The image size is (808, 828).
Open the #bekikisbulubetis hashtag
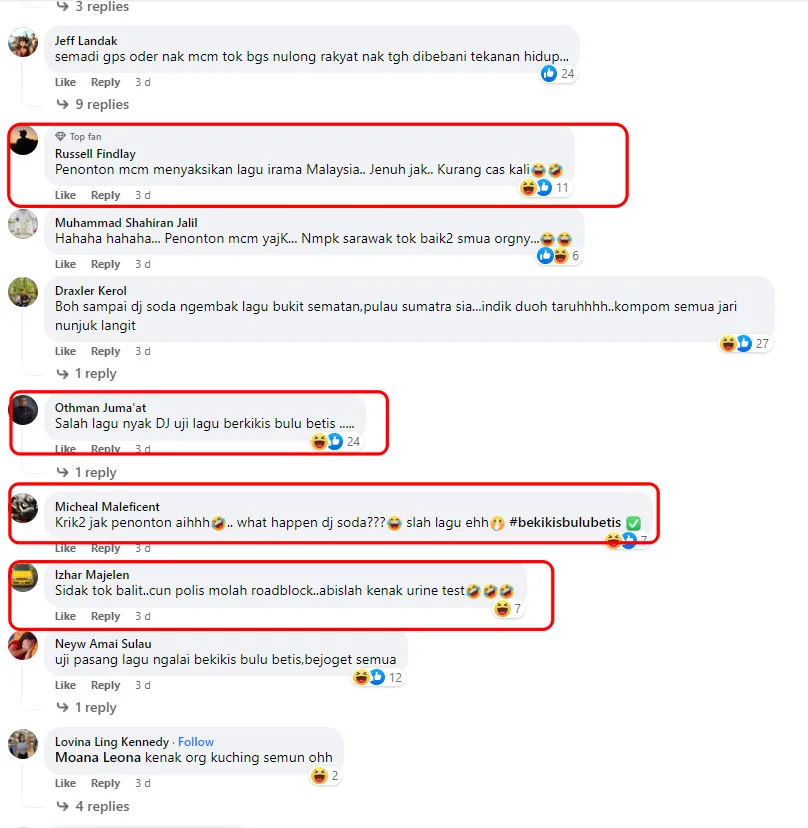click(x=565, y=523)
